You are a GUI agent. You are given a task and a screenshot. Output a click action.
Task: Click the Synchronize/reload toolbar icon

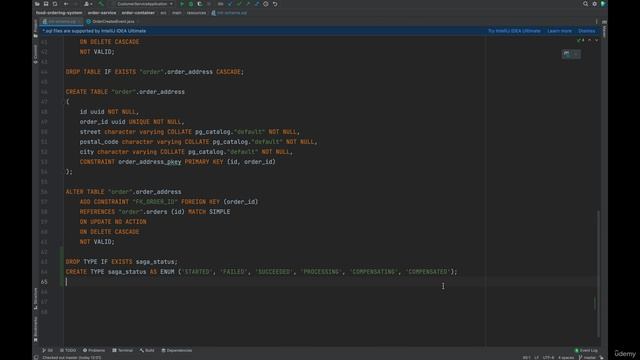coord(55,4)
